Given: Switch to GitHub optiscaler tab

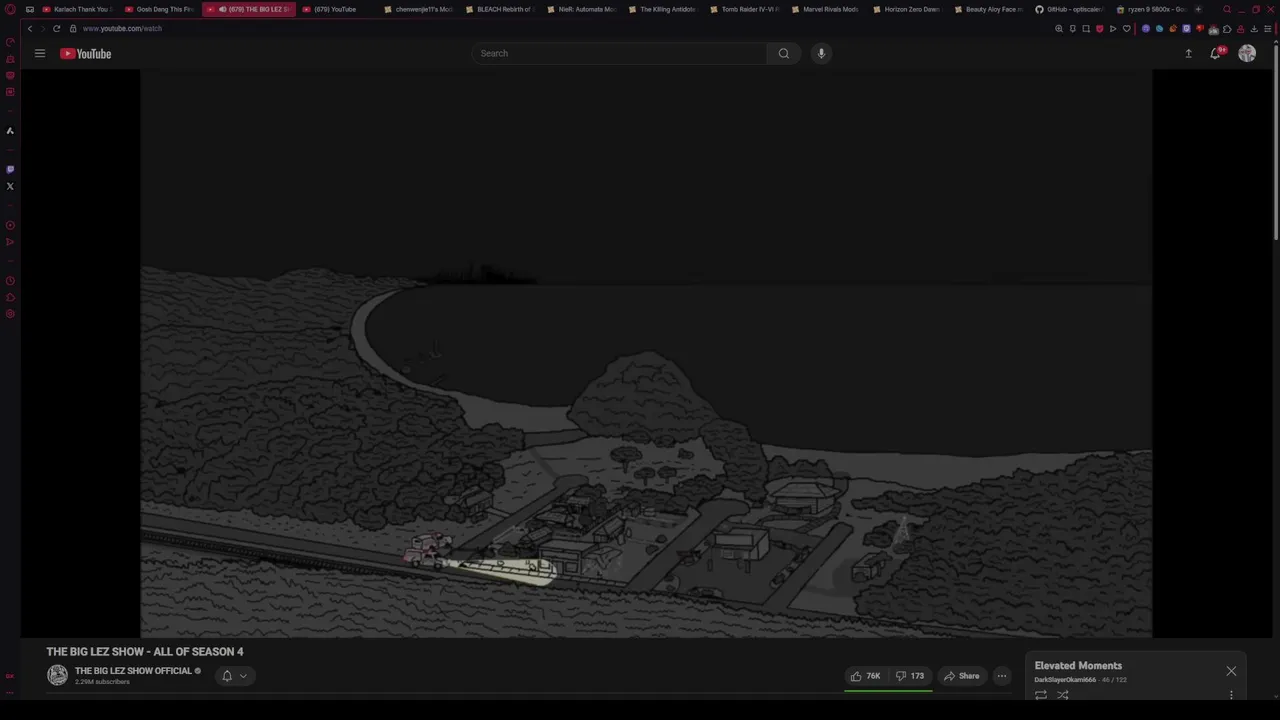Looking at the screenshot, I should point(1070,9).
